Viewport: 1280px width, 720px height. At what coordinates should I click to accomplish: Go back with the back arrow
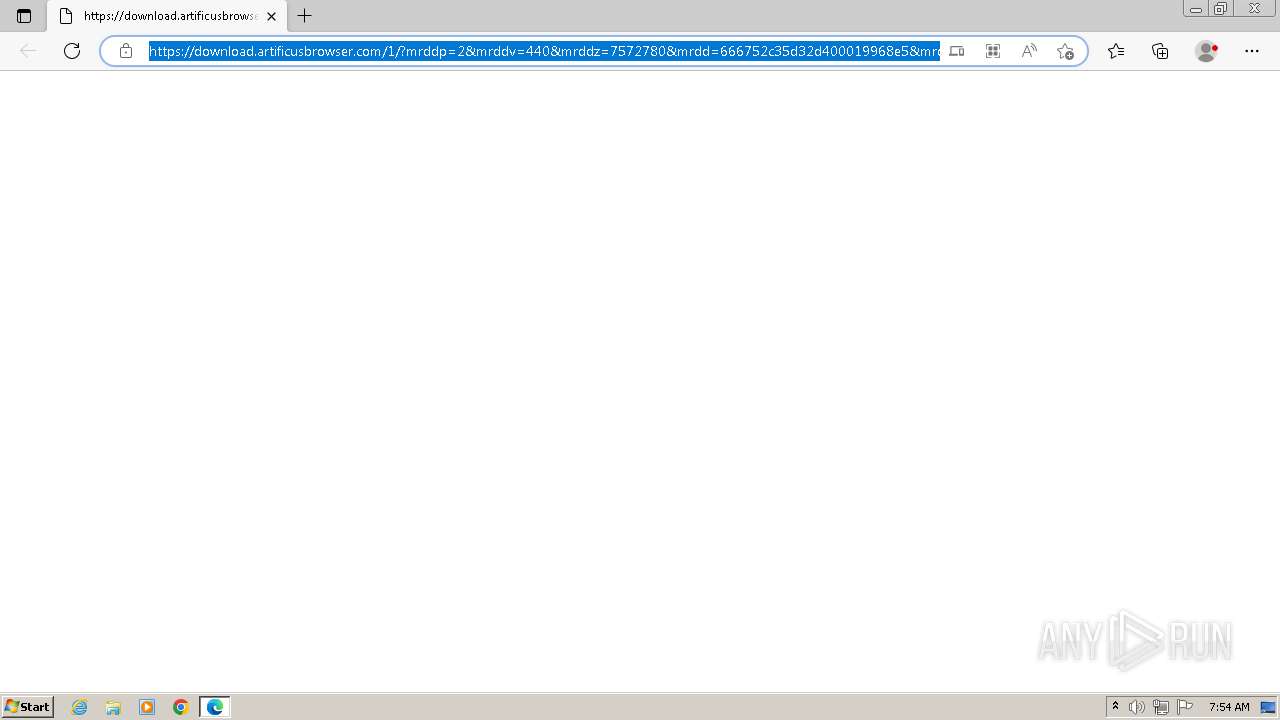[x=28, y=51]
